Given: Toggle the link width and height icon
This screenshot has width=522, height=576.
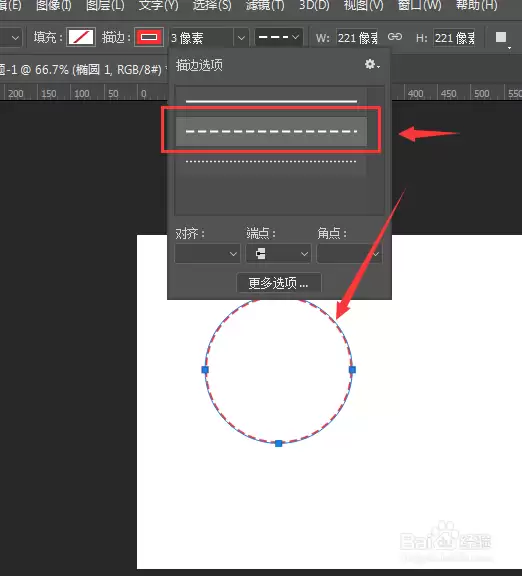Looking at the screenshot, I should point(395,37).
